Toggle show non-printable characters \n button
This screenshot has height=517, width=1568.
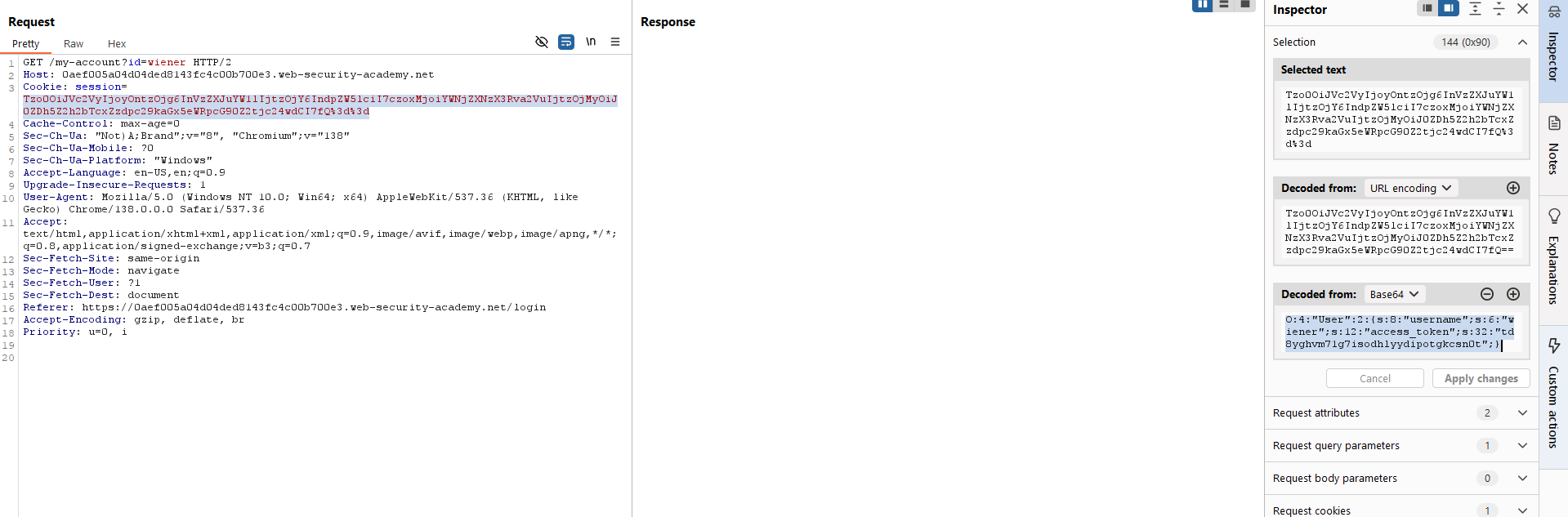591,42
